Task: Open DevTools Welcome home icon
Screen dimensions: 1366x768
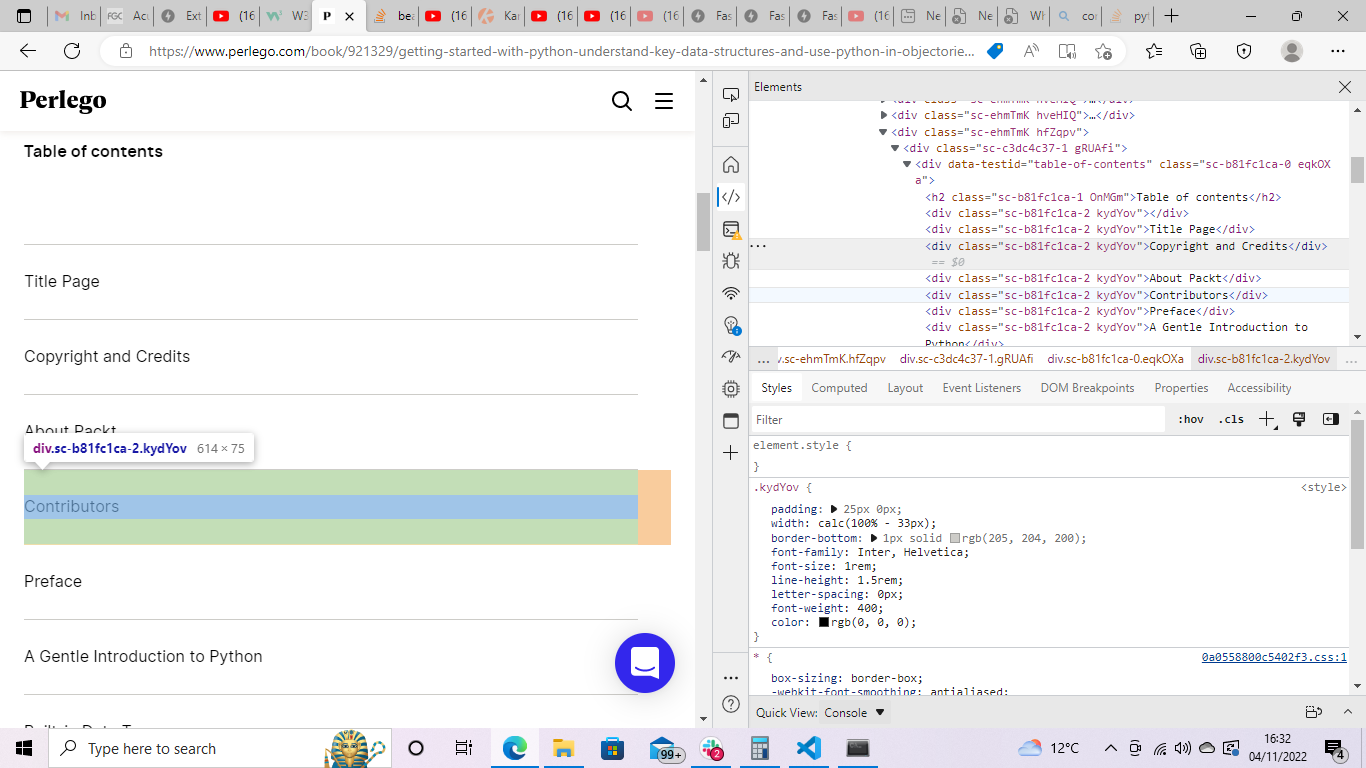Action: pos(731,164)
